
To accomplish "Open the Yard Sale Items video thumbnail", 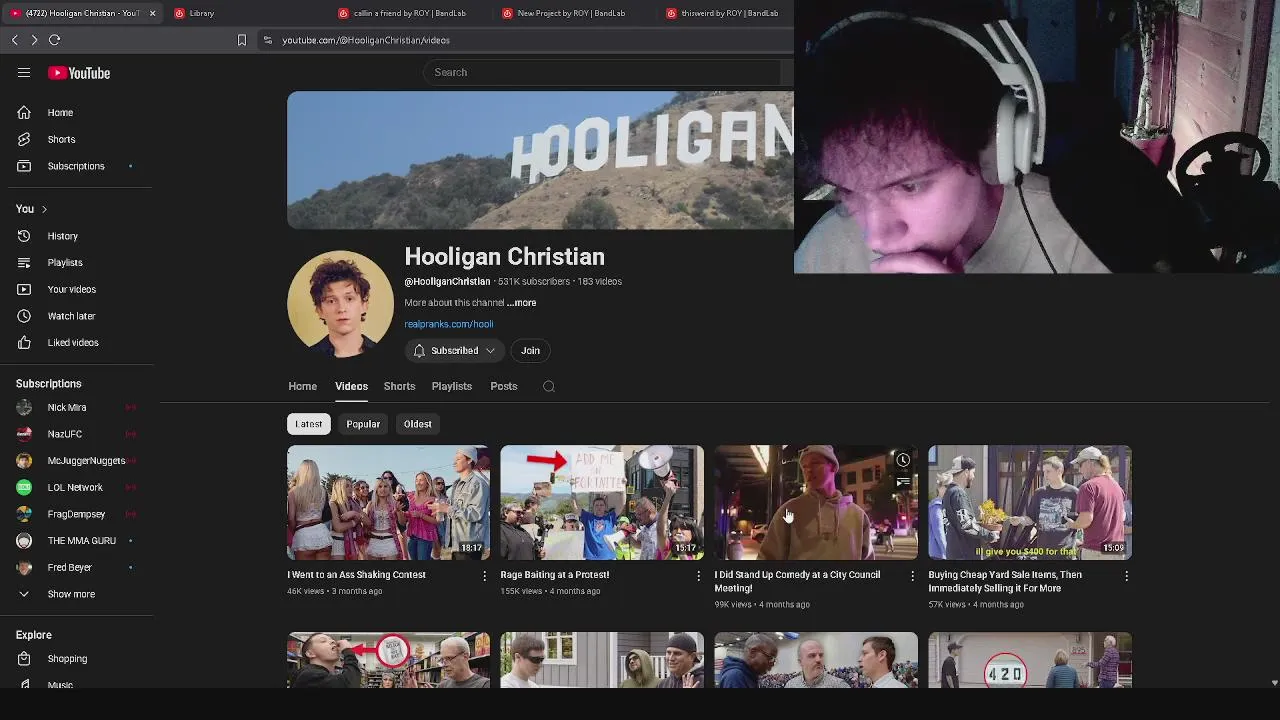I will coord(1030,502).
